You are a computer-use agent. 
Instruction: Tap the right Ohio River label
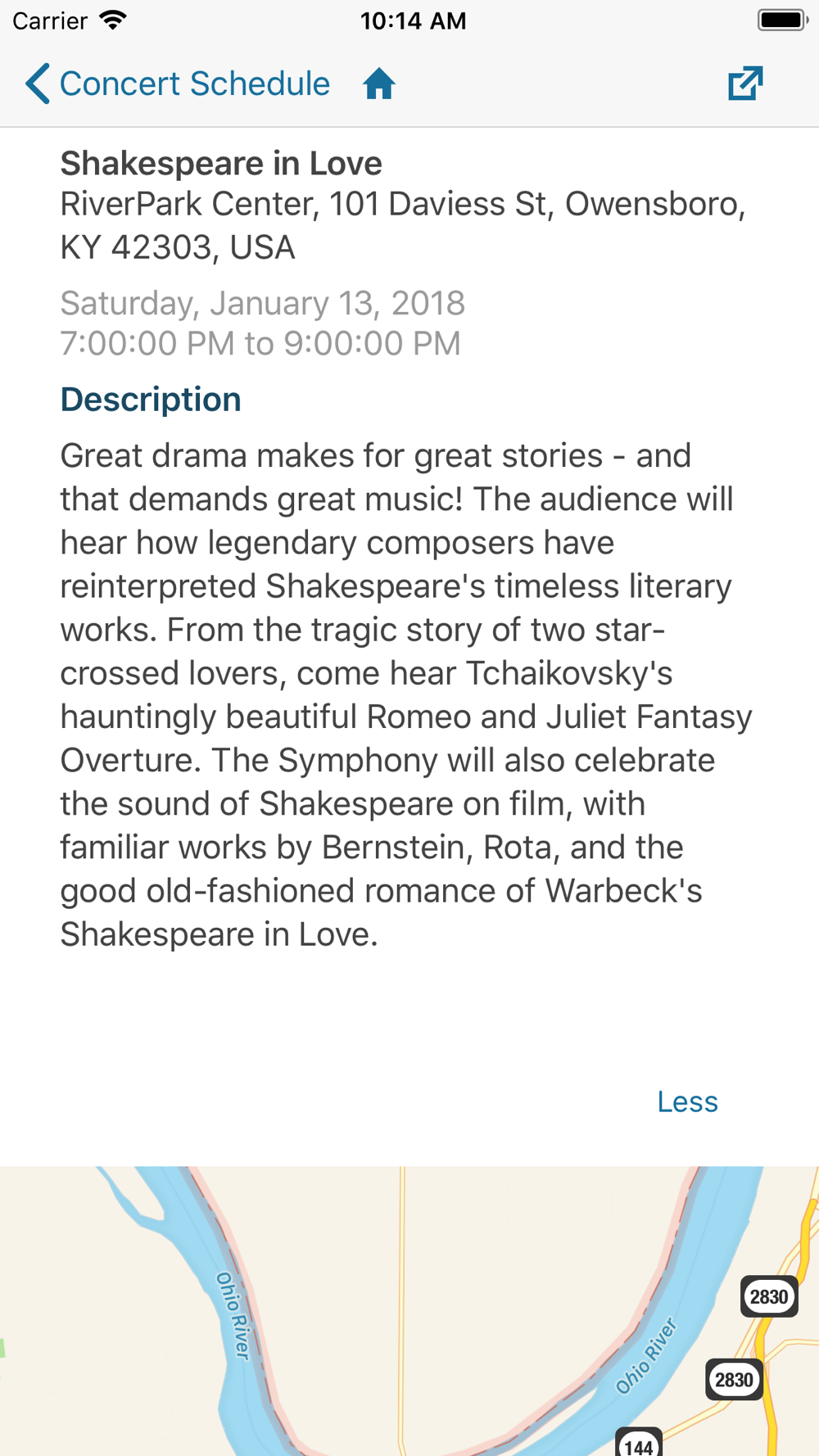[646, 1355]
